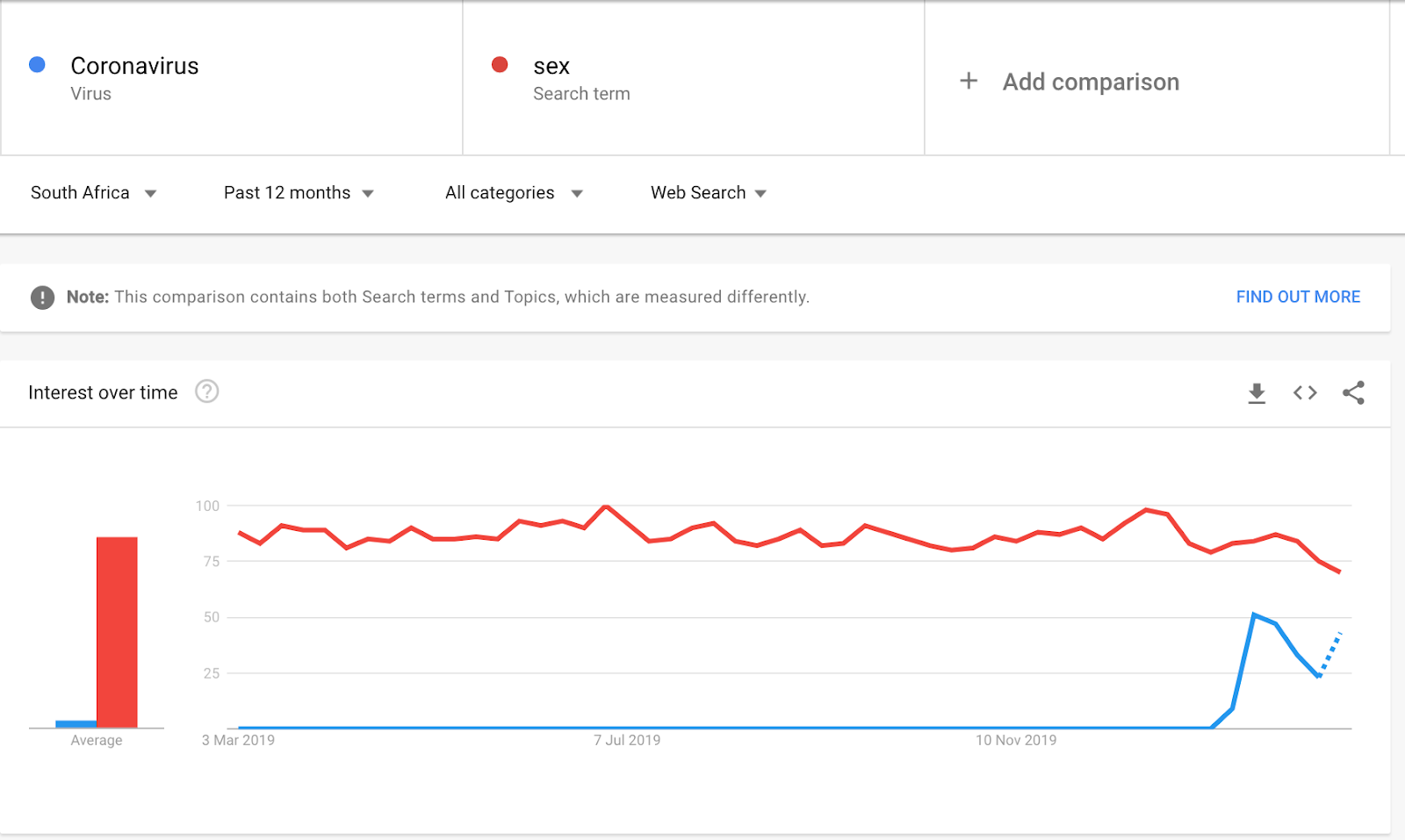The width and height of the screenshot is (1405, 840).
Task: Click the 7 Jul 2019 axis label
Action: click(x=627, y=740)
